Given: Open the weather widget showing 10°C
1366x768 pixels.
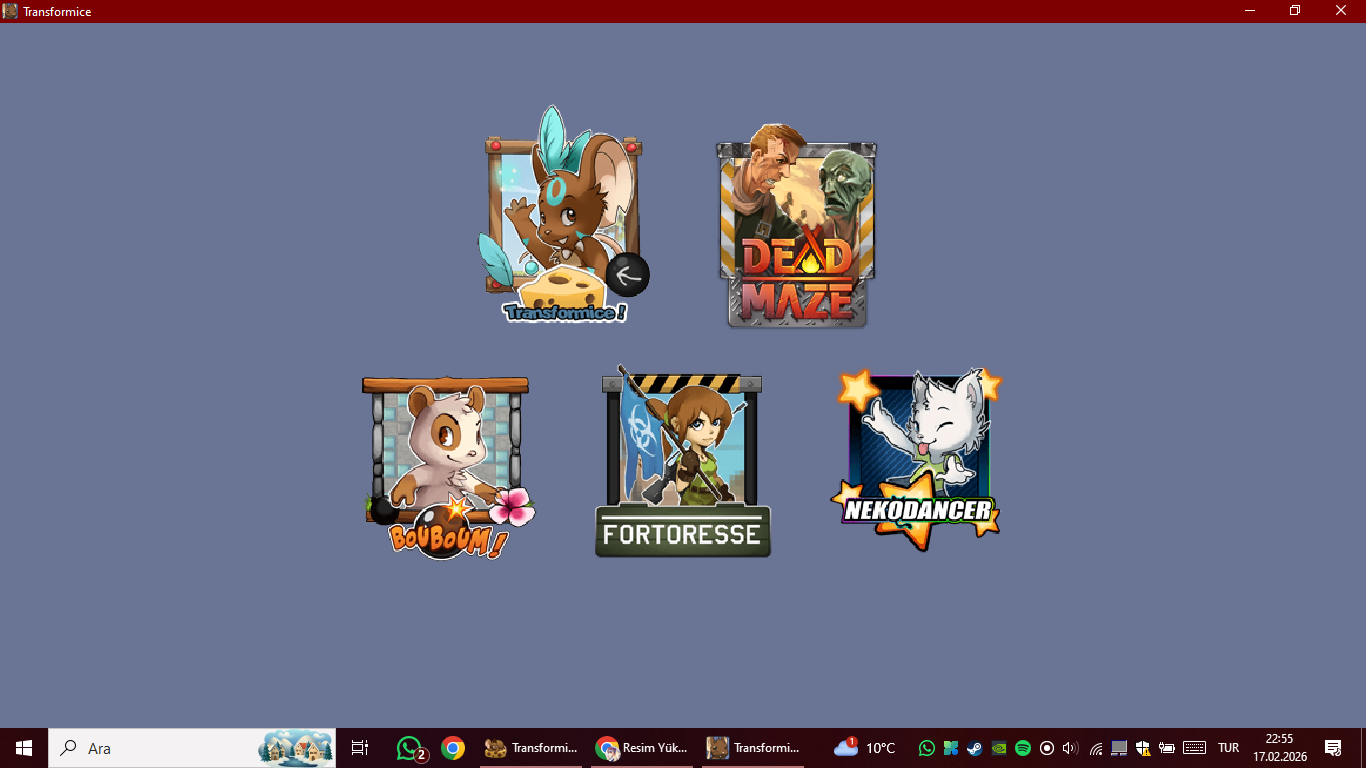Looking at the screenshot, I should click(866, 748).
